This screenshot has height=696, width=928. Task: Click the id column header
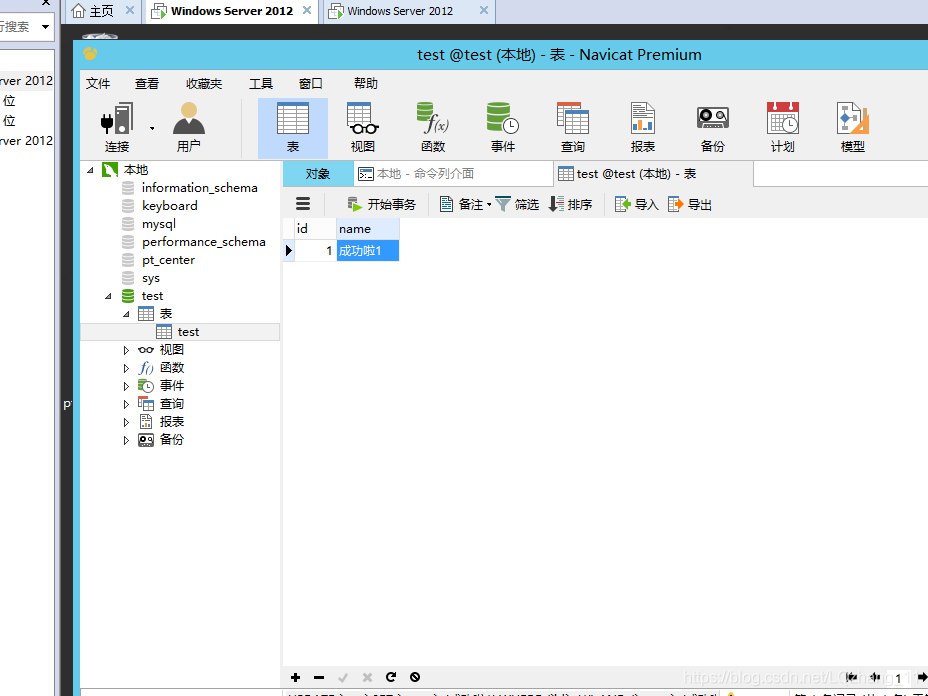pos(315,228)
